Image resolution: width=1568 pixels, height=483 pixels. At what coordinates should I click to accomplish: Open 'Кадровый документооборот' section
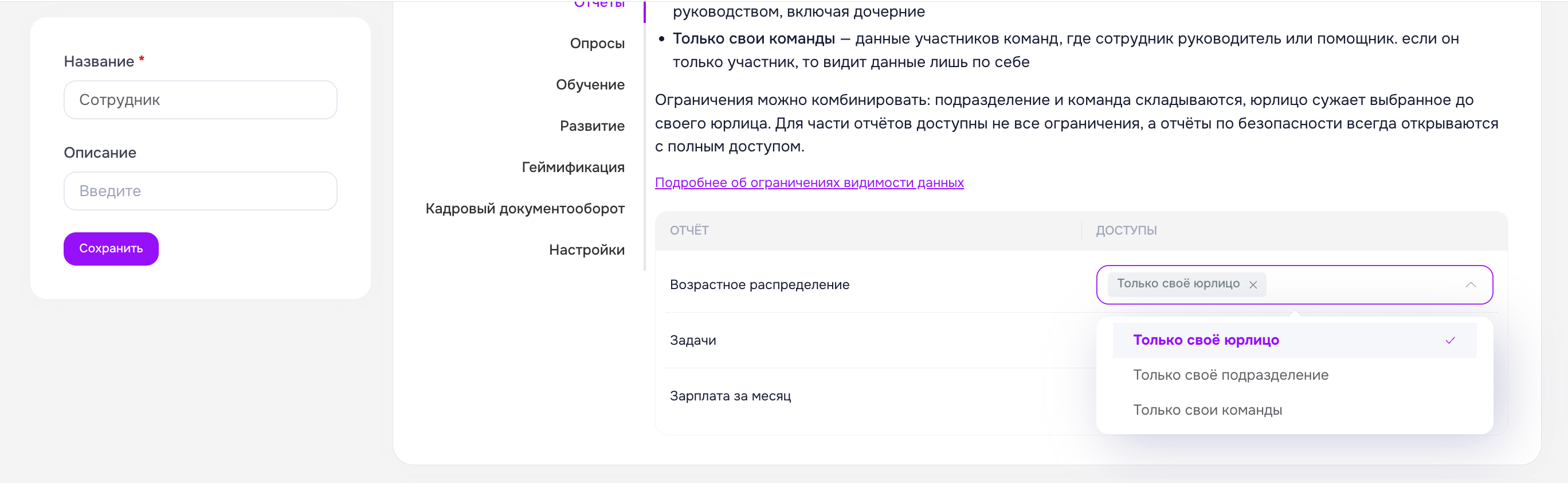(x=525, y=209)
